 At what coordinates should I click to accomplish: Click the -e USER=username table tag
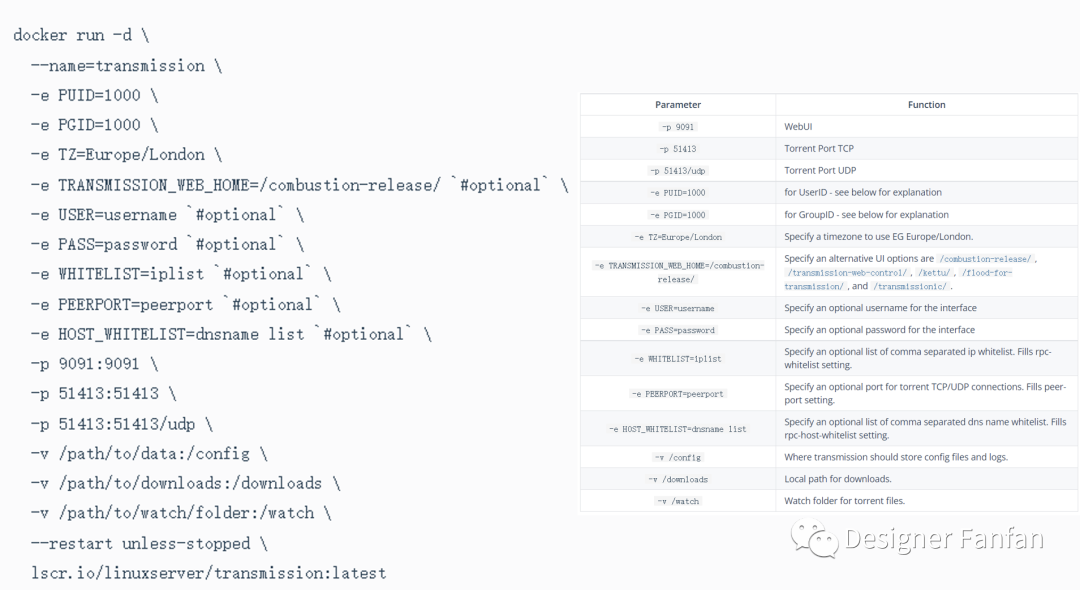point(678,308)
